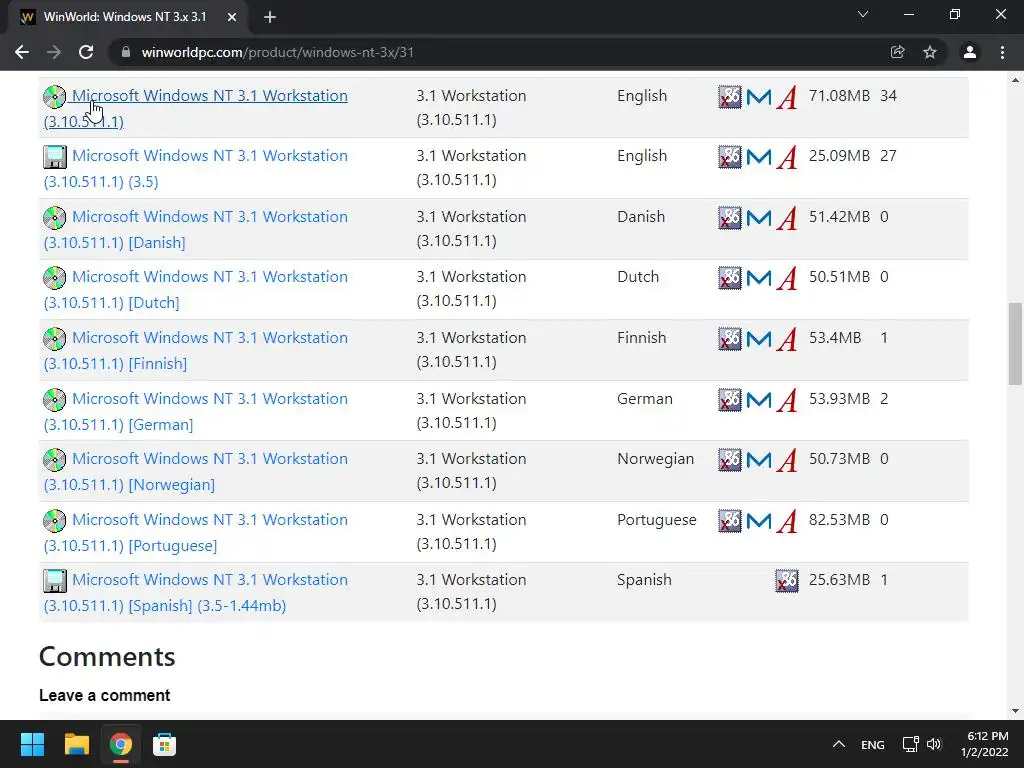This screenshot has height=768, width=1024.
Task: Click the network icon in system tray
Action: tap(910, 744)
